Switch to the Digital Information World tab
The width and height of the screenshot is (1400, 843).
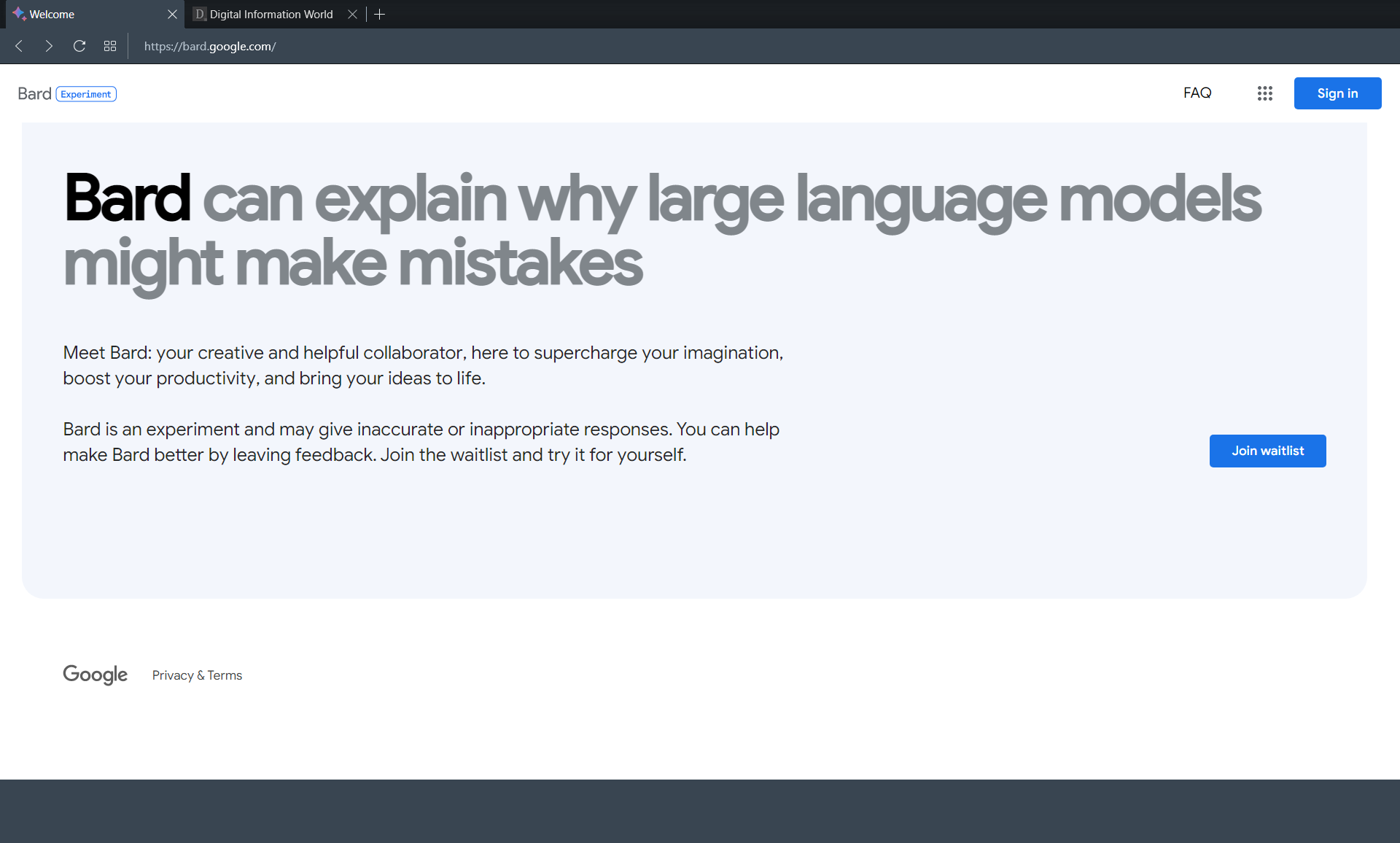[x=271, y=14]
